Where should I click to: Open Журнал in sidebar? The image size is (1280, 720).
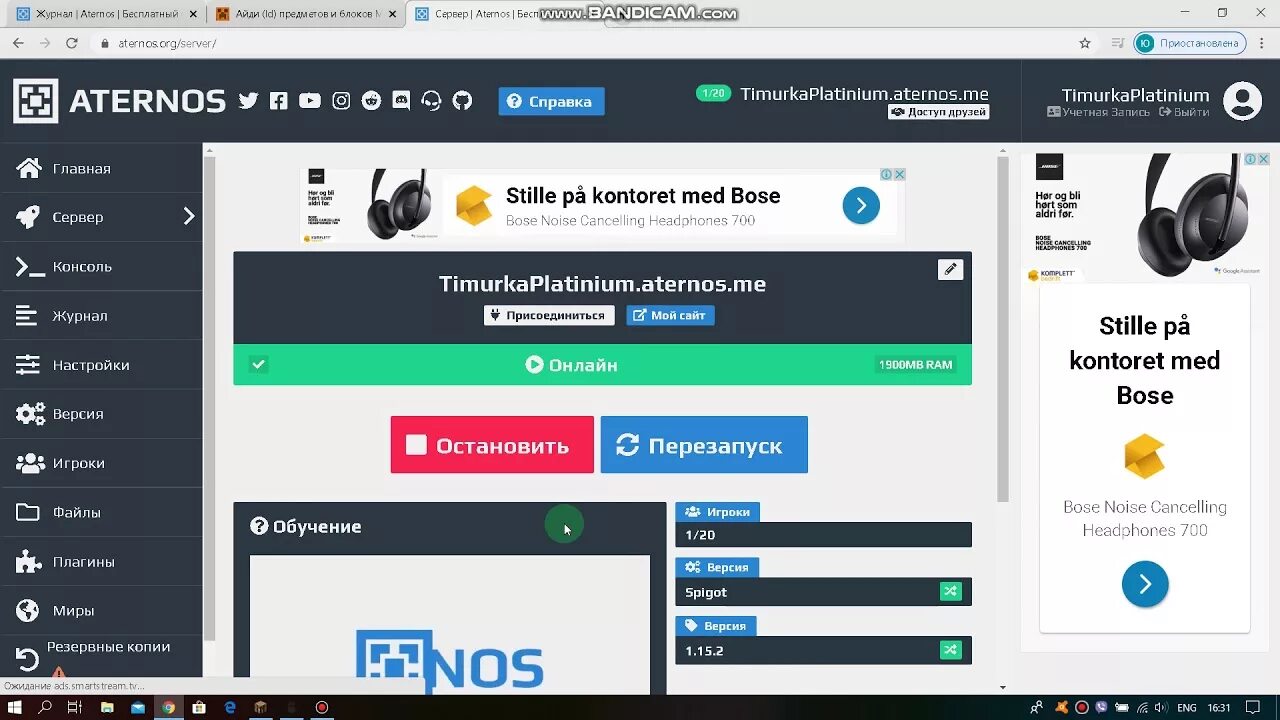(101, 316)
